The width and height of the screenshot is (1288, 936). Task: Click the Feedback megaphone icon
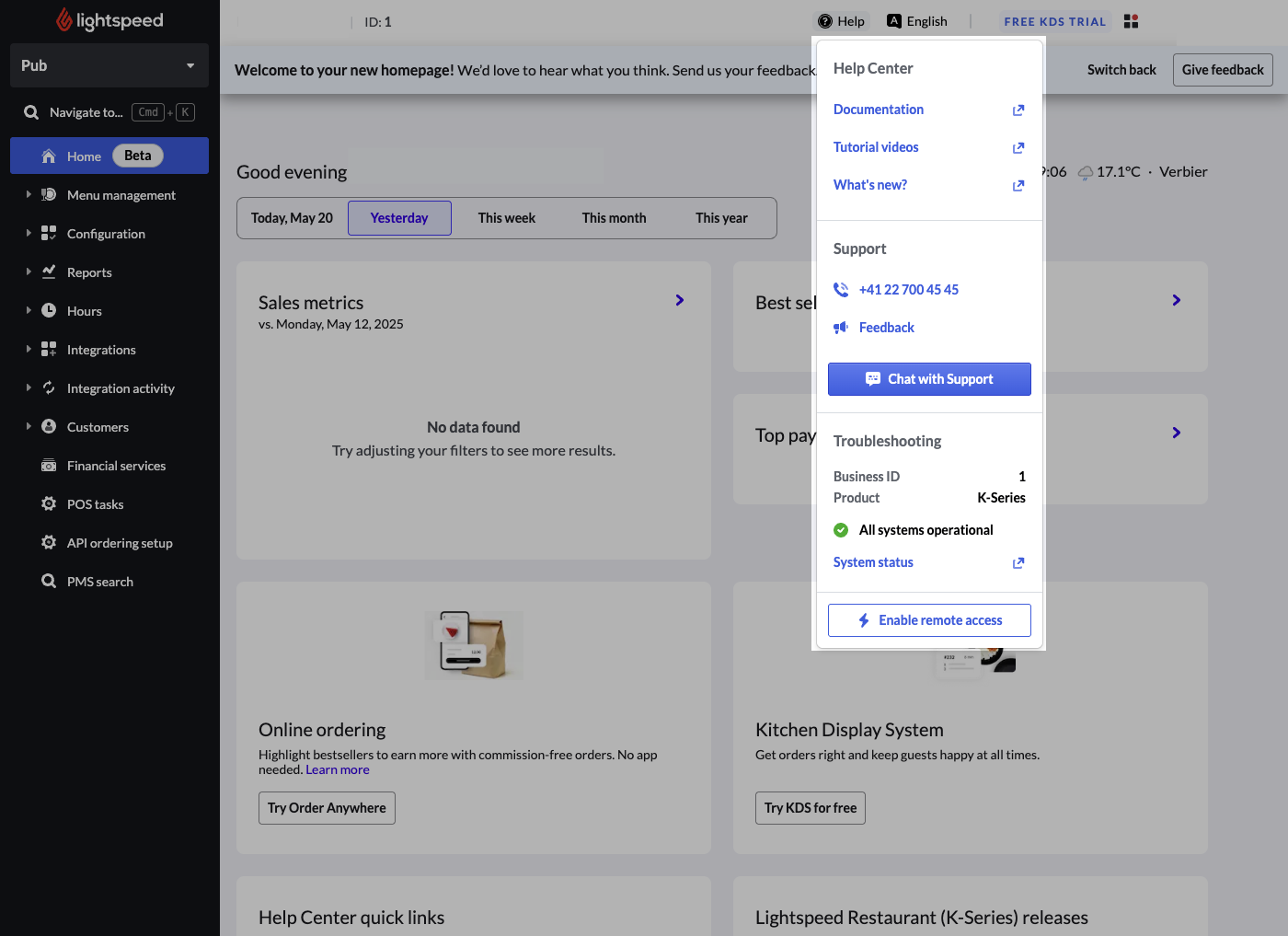tap(841, 328)
